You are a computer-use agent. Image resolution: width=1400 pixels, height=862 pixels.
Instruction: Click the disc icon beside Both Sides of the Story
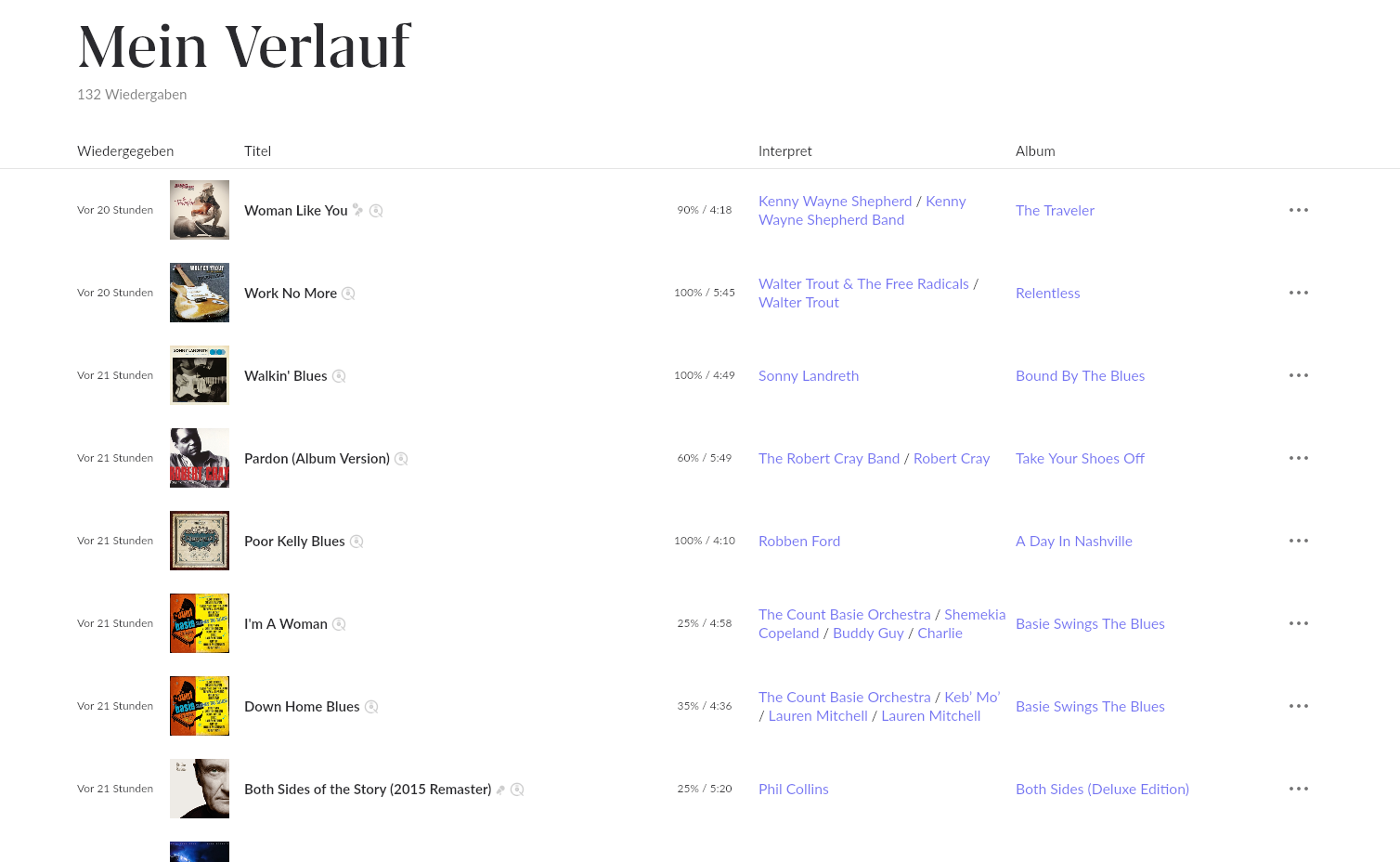[517, 790]
